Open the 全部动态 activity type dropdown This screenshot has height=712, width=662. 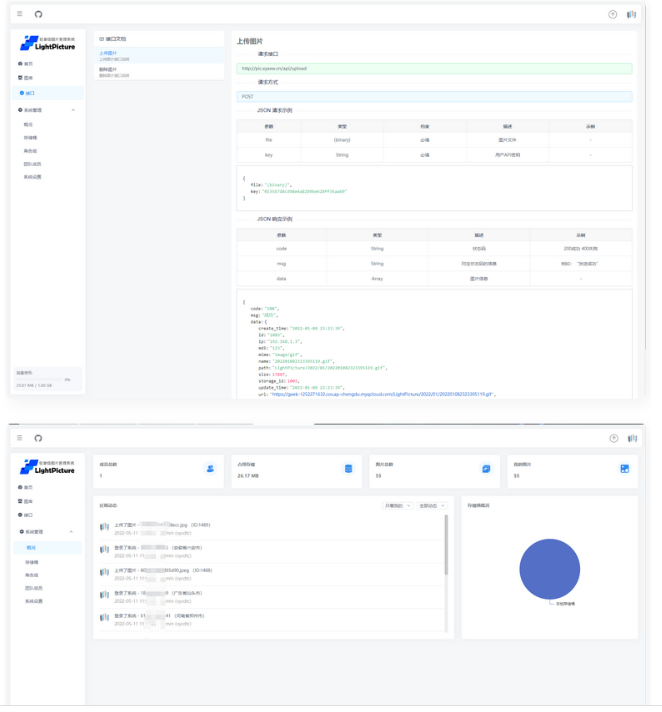point(431,506)
